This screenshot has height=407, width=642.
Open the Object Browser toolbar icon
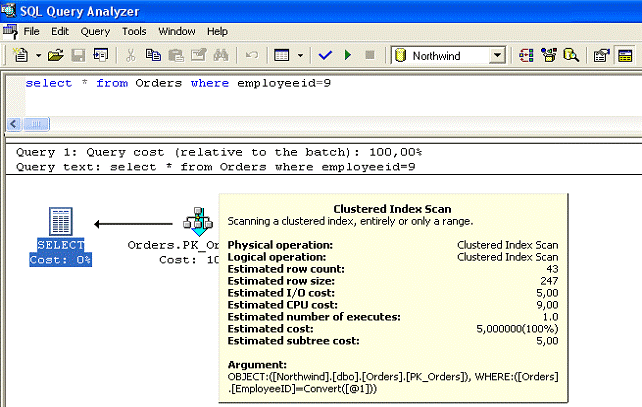pyautogui.click(x=549, y=56)
